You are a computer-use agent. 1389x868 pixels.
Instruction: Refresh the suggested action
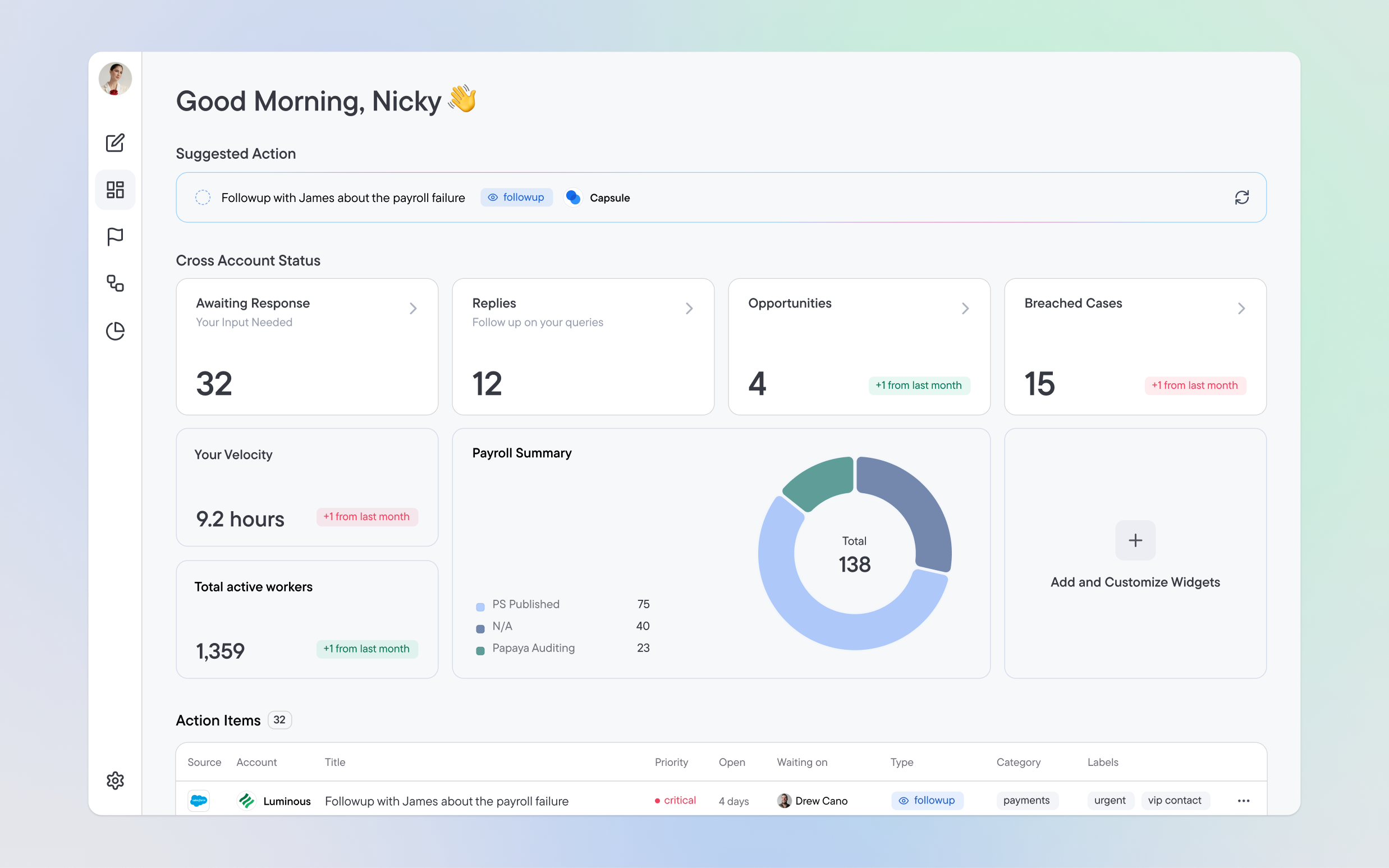[x=1241, y=198]
